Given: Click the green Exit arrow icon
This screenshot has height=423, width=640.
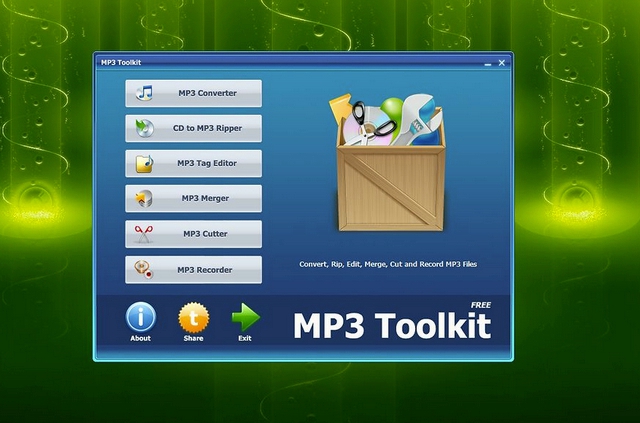Looking at the screenshot, I should pyautogui.click(x=245, y=317).
